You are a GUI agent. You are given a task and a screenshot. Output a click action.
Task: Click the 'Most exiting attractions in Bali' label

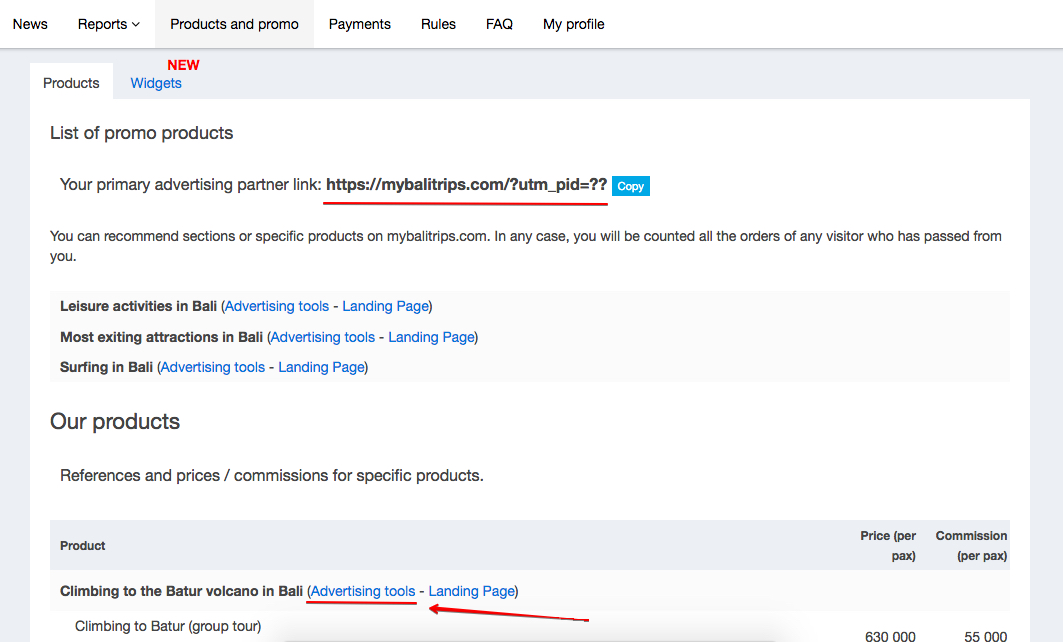(161, 337)
